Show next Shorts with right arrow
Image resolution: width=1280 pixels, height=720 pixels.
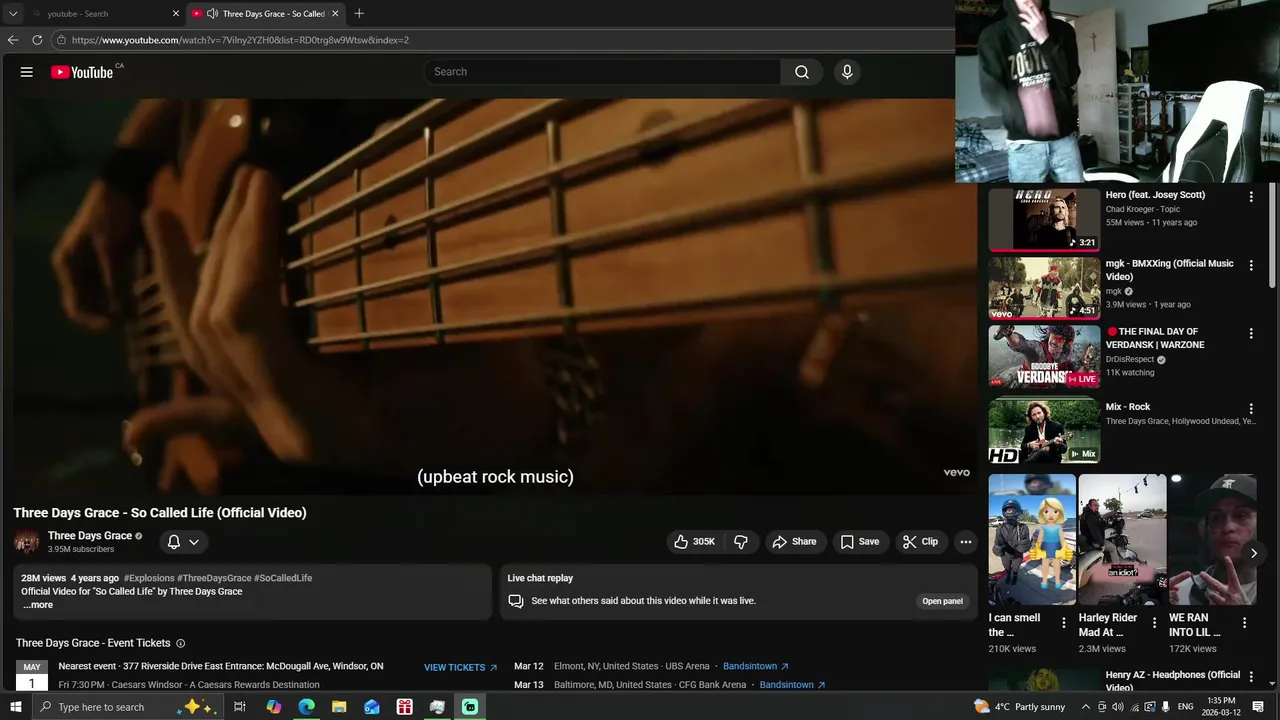click(x=1253, y=553)
